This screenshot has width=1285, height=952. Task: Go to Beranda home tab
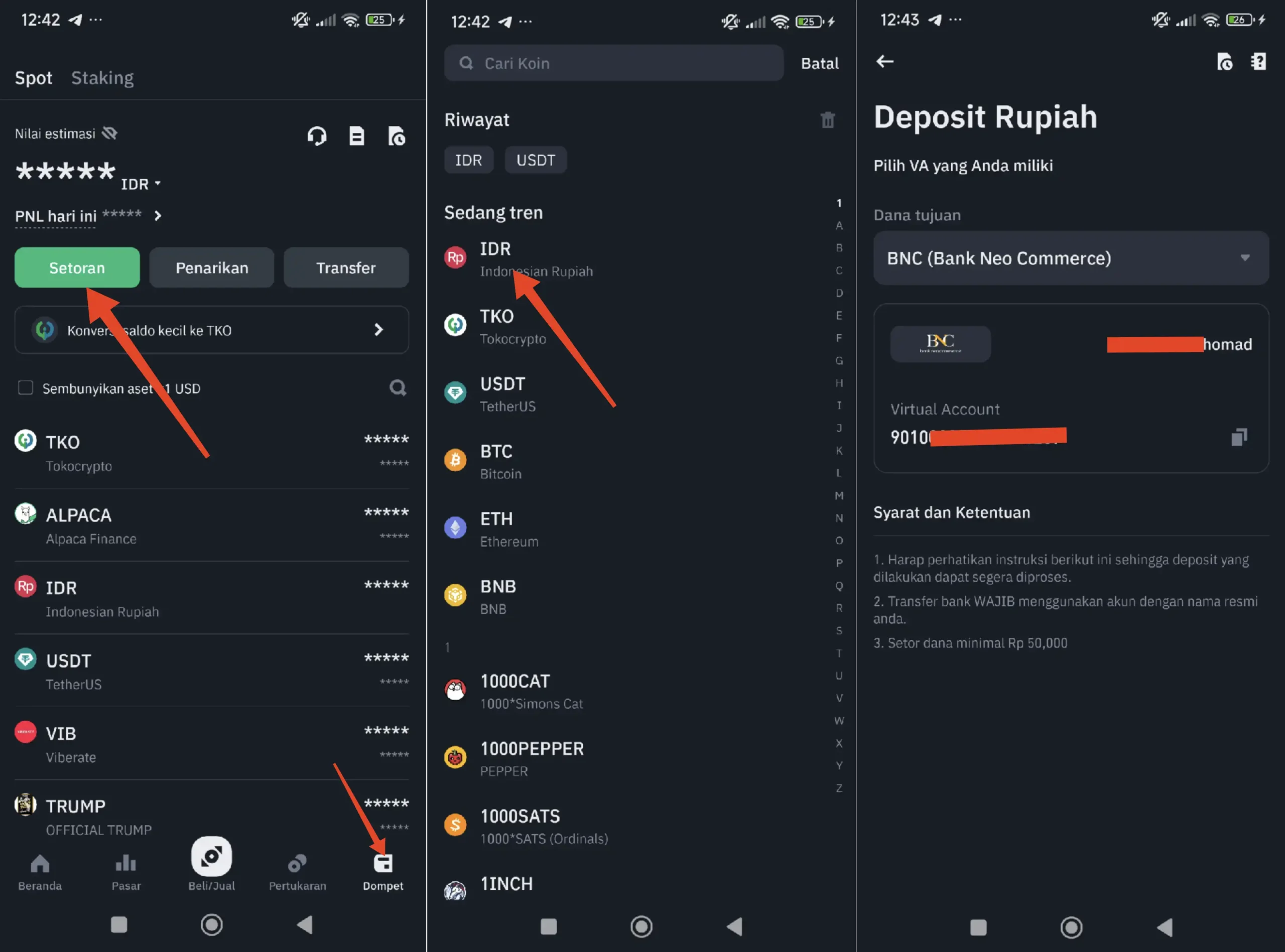[40, 872]
